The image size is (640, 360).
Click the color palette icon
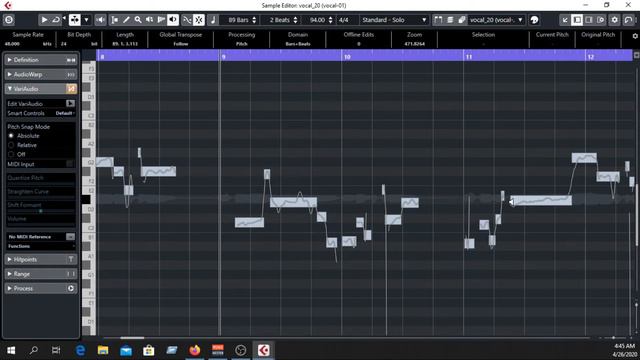coord(534,20)
